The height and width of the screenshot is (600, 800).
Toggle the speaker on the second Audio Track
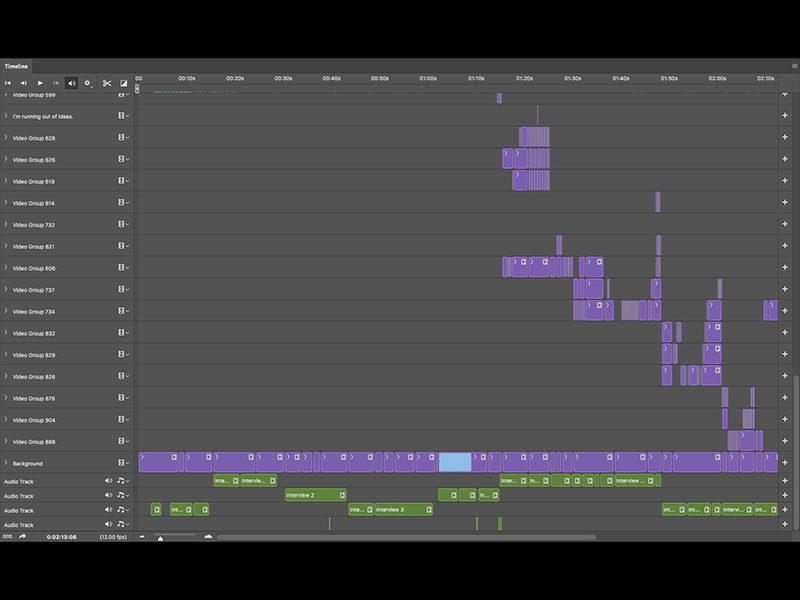(108, 495)
